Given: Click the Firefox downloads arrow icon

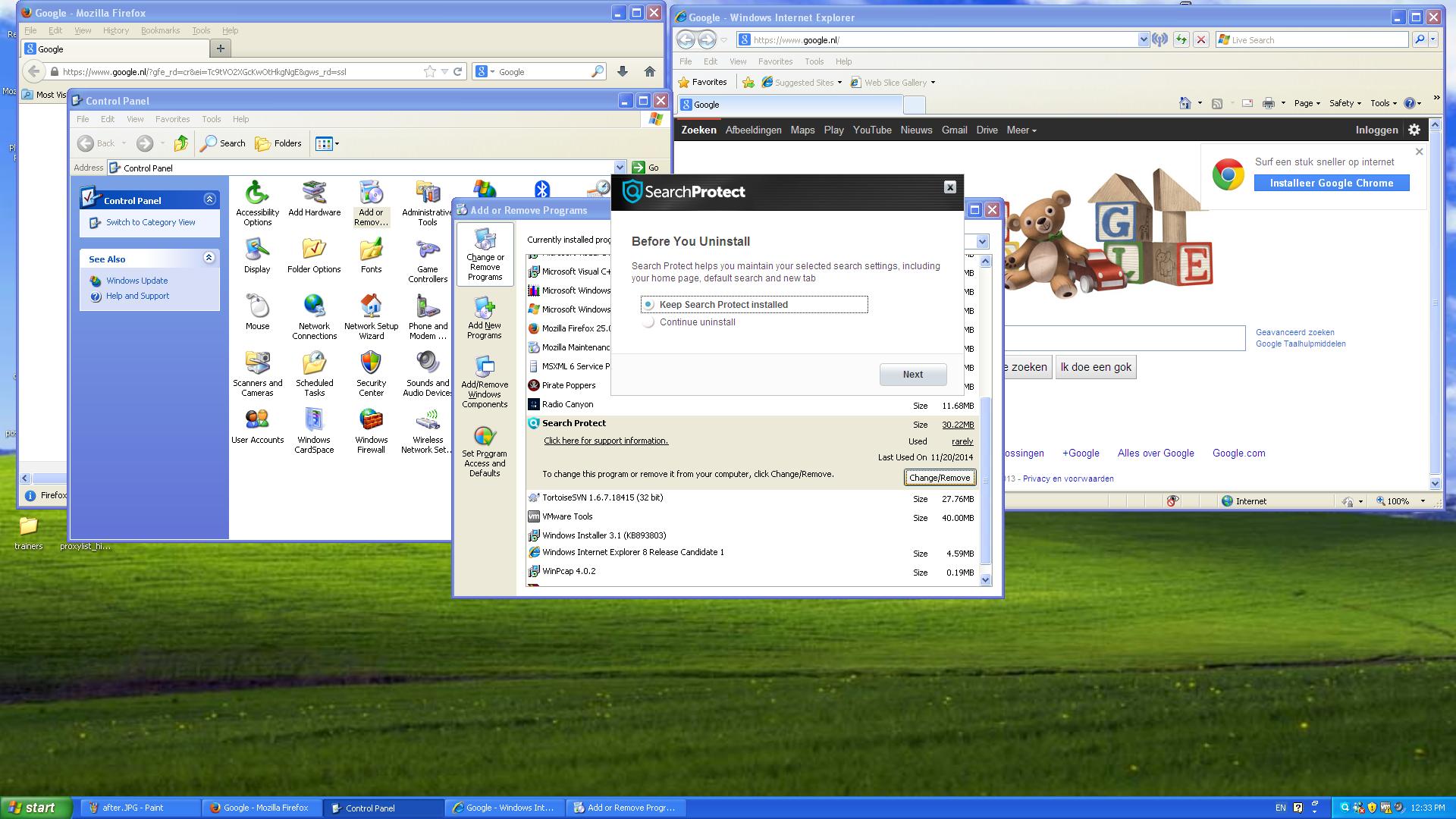Looking at the screenshot, I should point(622,71).
